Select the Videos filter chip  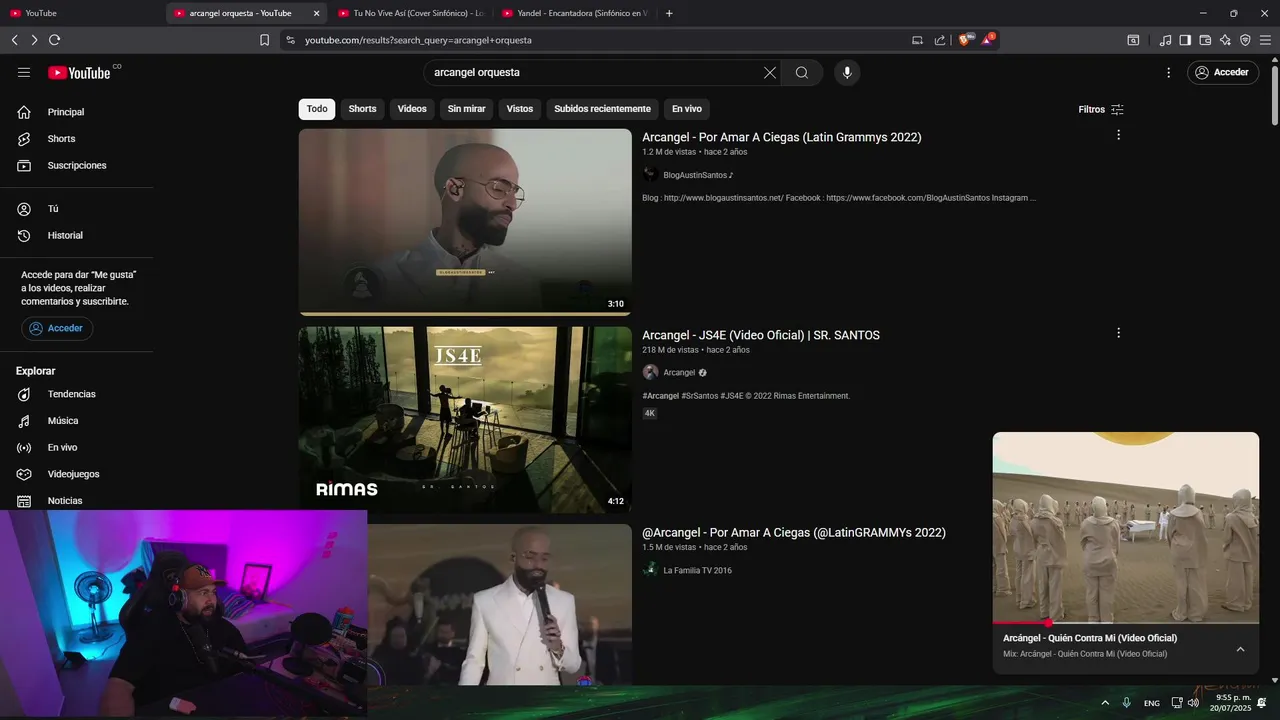click(412, 109)
